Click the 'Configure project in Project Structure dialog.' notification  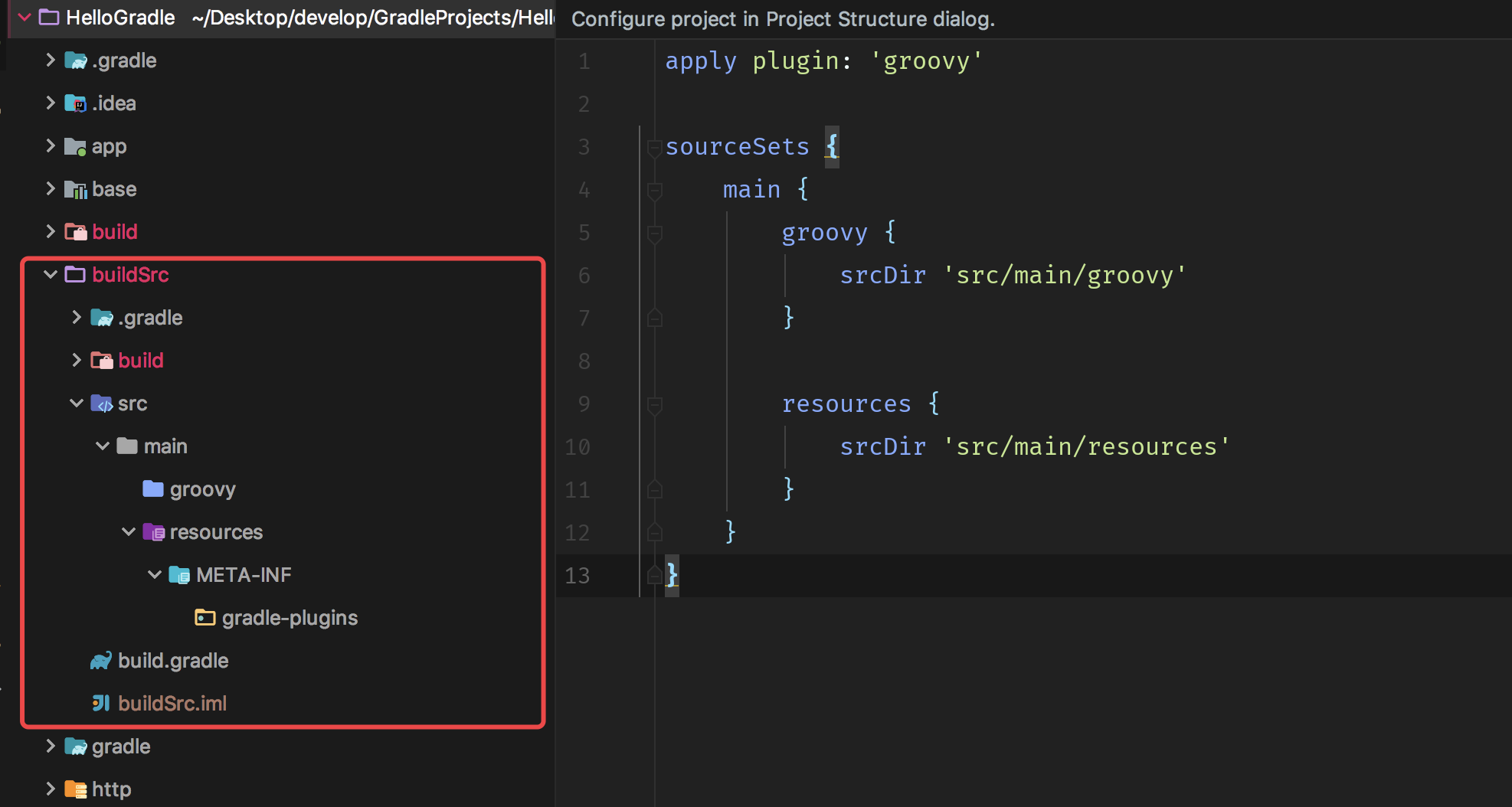(x=783, y=19)
